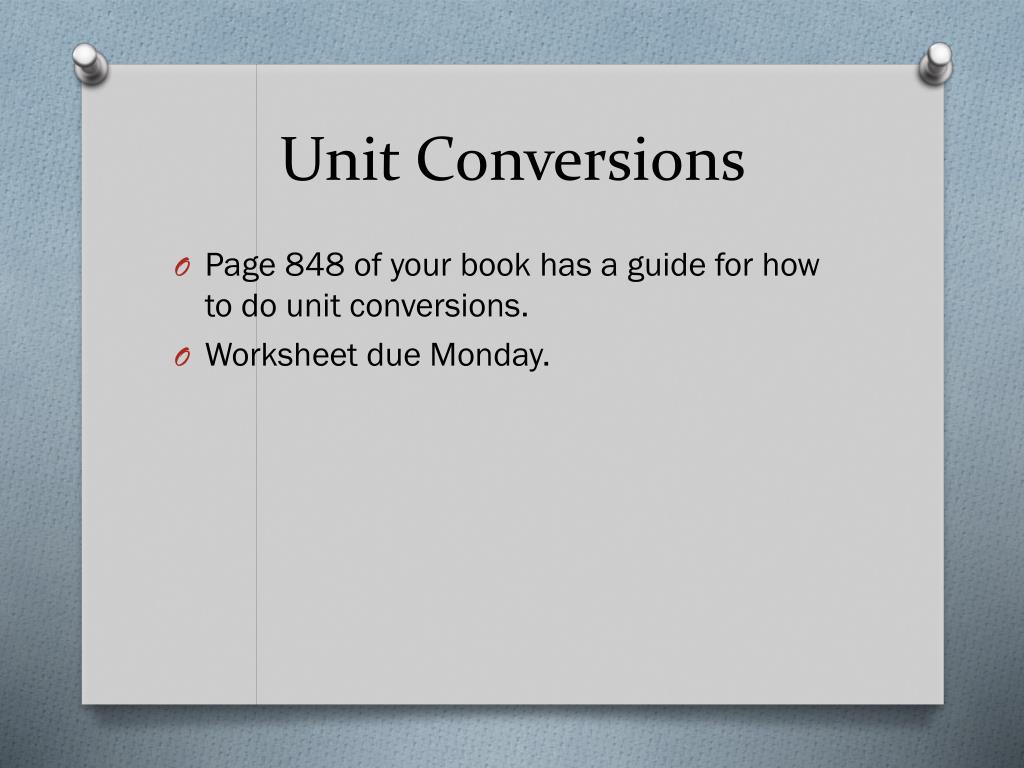This screenshot has height=768, width=1024.
Task: Click the 'Unit Conversions' slide title
Action: pos(513,159)
